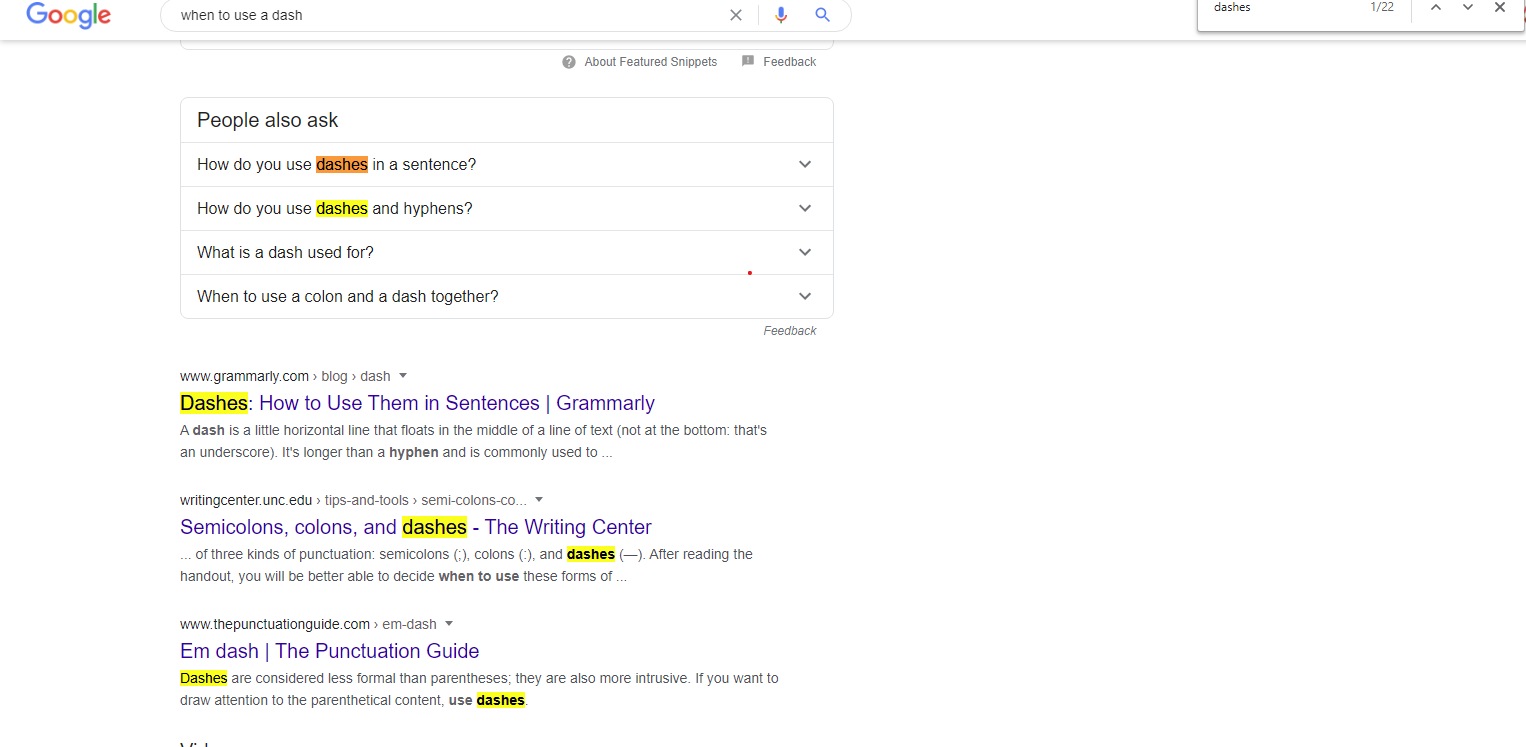The image size is (1526, 747).
Task: Open 'Semicolons, colons, and dashes - The Writing Center' result
Action: tap(416, 527)
